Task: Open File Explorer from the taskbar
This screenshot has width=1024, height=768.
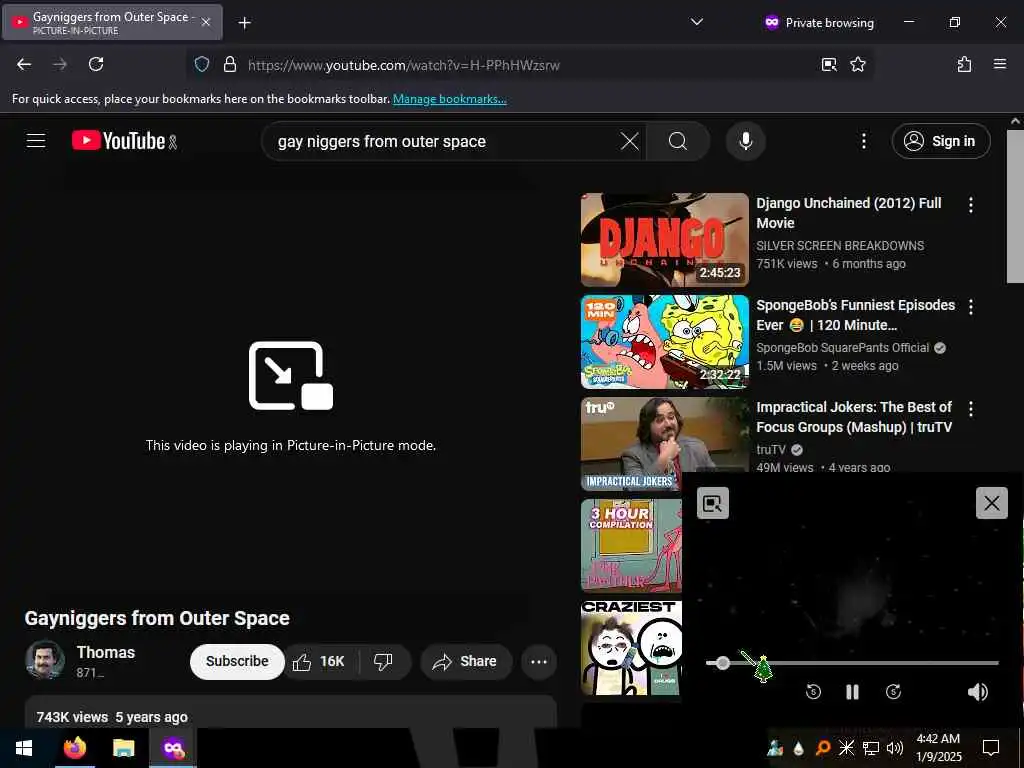Action: click(x=123, y=748)
